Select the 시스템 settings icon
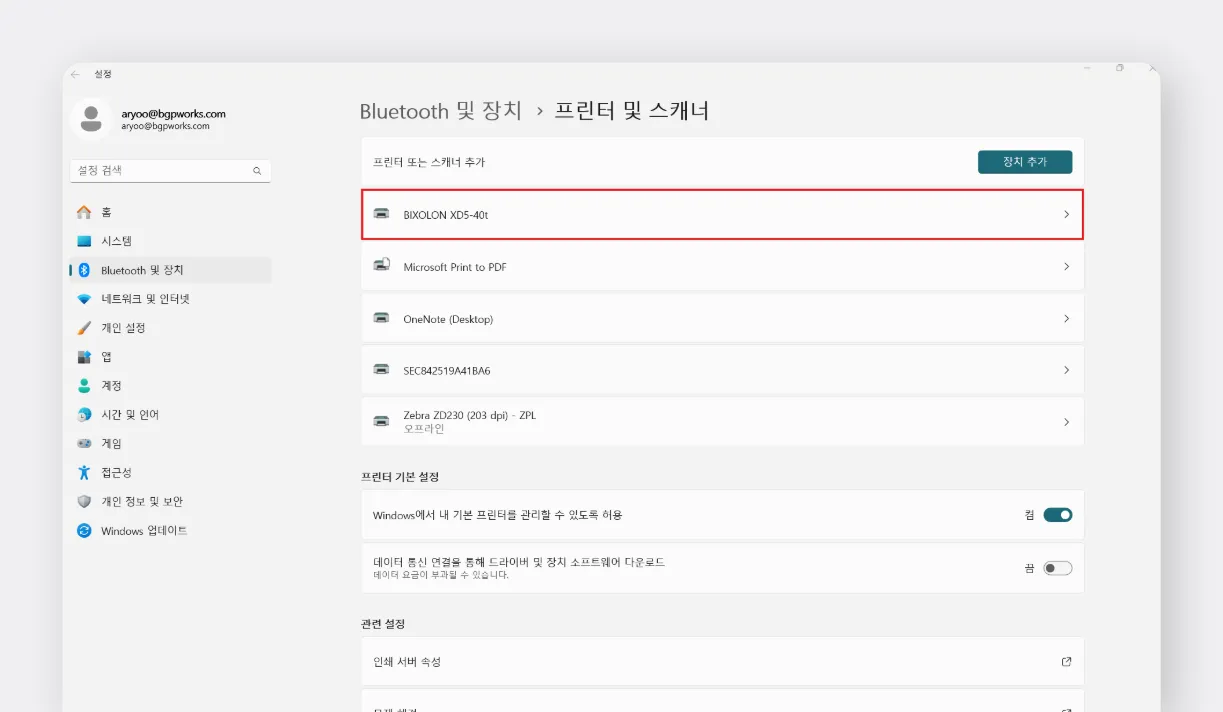 (x=85, y=240)
